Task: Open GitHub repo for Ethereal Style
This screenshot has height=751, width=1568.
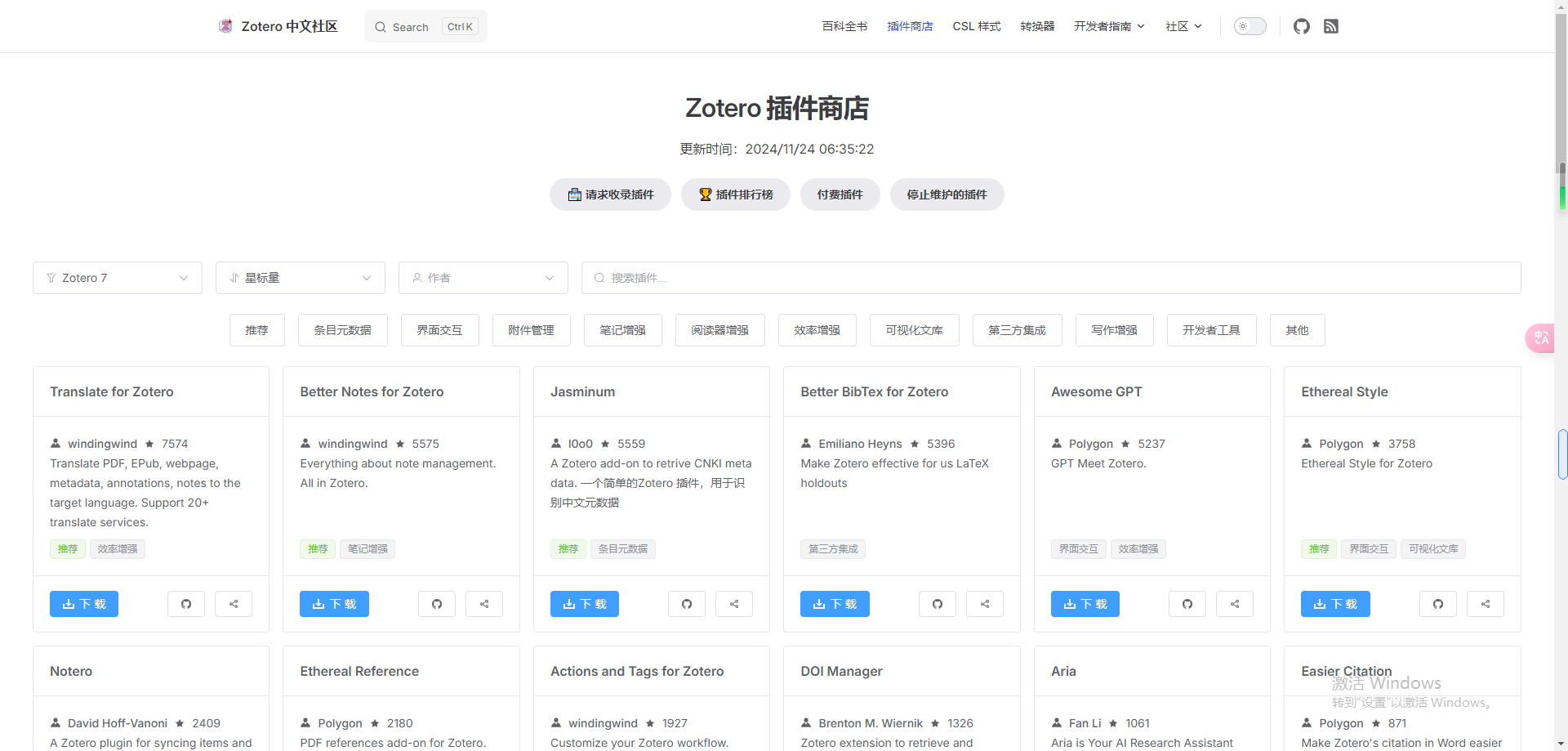Action: (x=1438, y=604)
